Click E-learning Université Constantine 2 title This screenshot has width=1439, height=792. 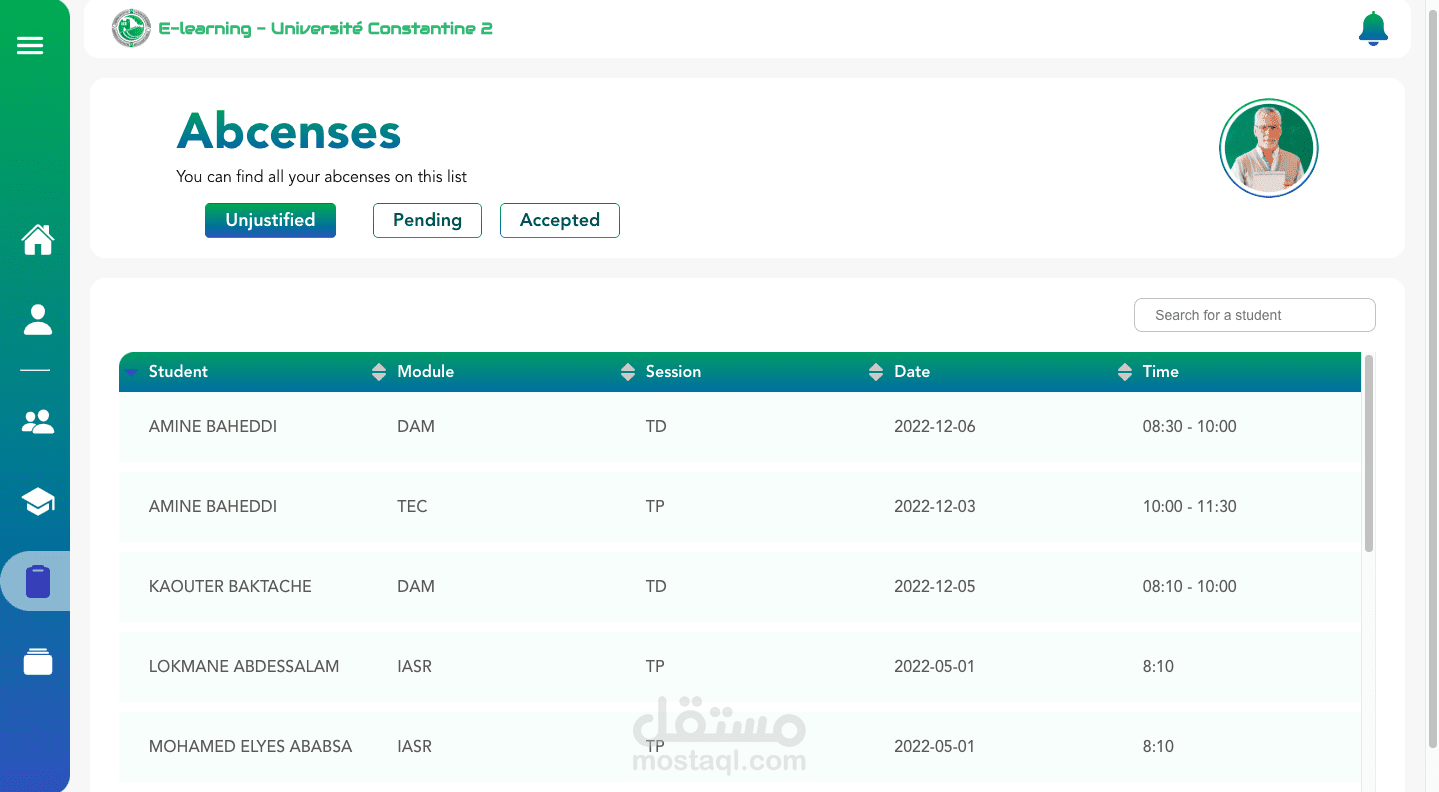coord(326,28)
